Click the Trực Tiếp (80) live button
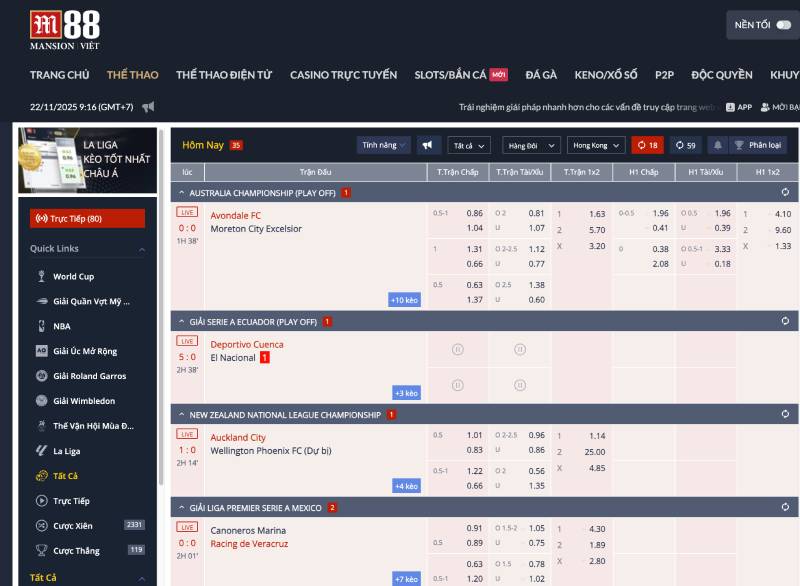This screenshot has width=800, height=586. pyautogui.click(x=87, y=218)
